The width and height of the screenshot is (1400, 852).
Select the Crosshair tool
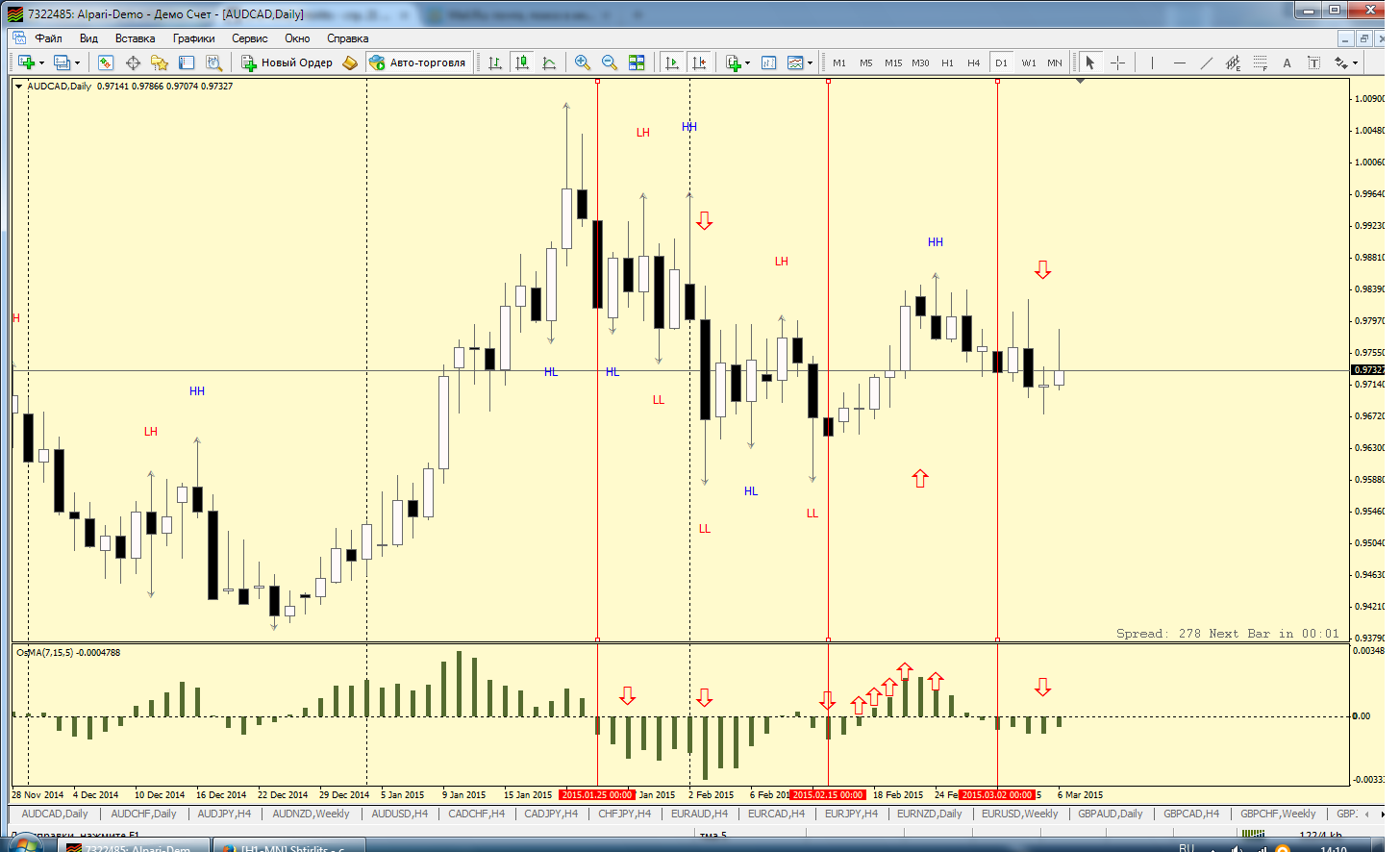click(x=1117, y=63)
